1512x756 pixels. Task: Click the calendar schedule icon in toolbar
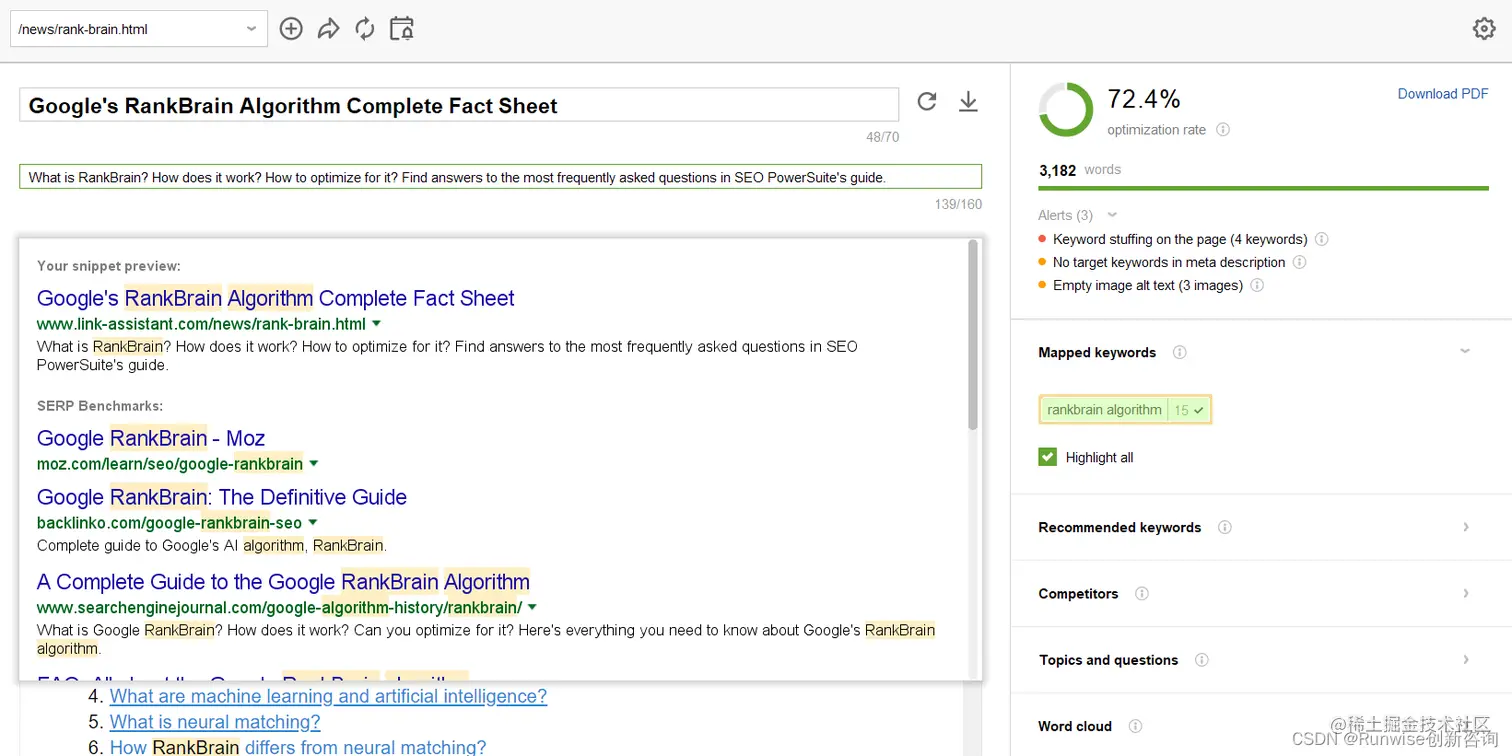(401, 29)
